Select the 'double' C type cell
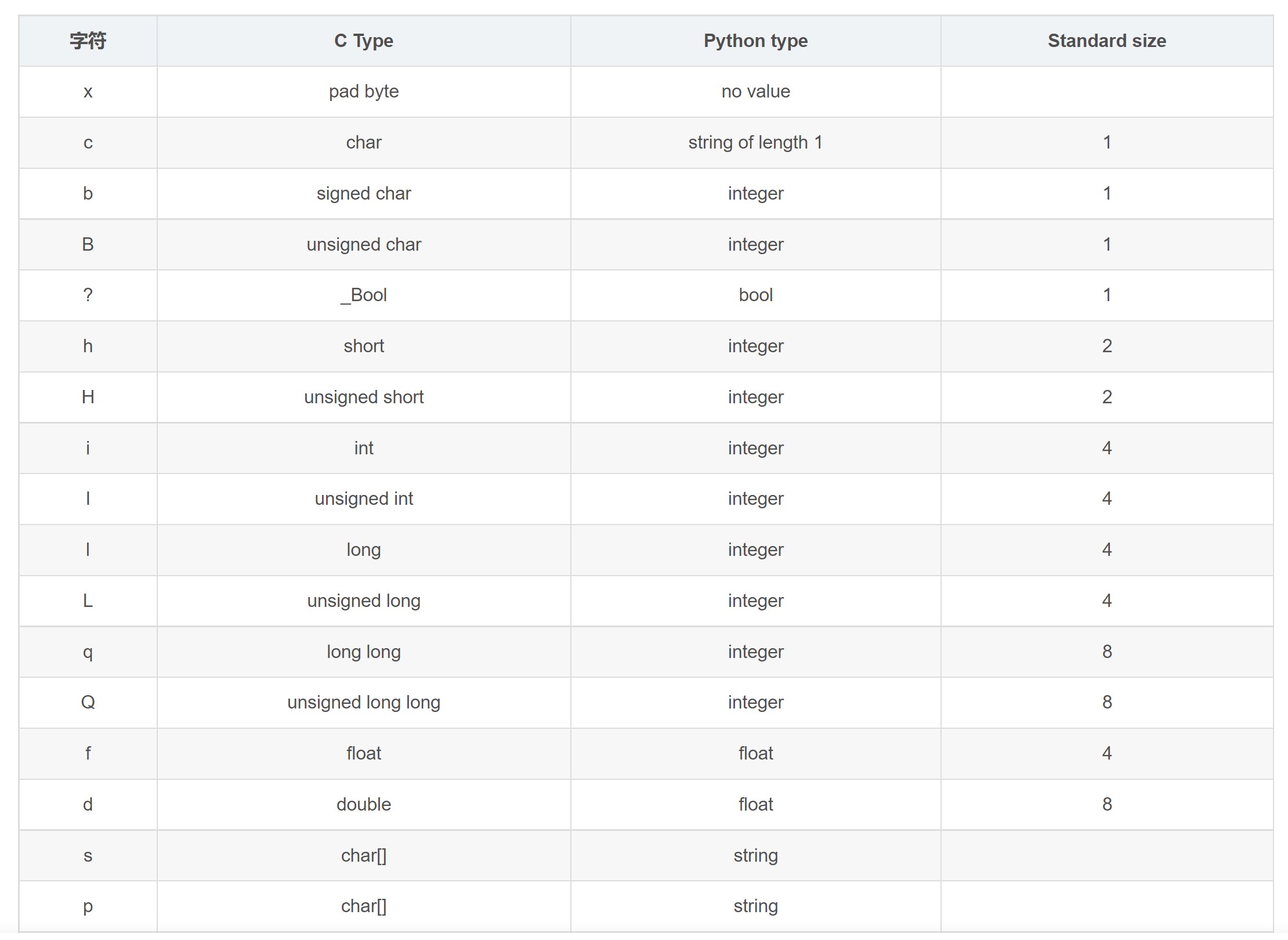The height and width of the screenshot is (940, 1288). (364, 805)
